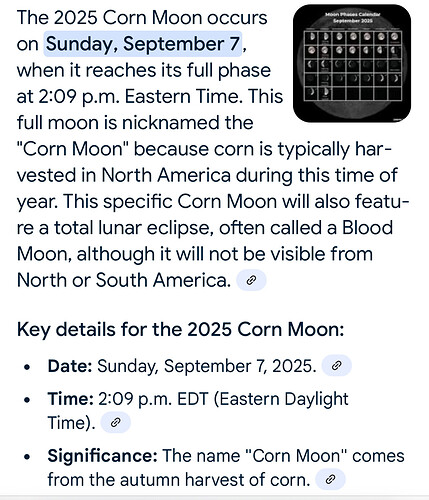Click the "Key details for the 2025 Corn Moon:" heading
This screenshot has height=500, width=429.
(x=180, y=330)
